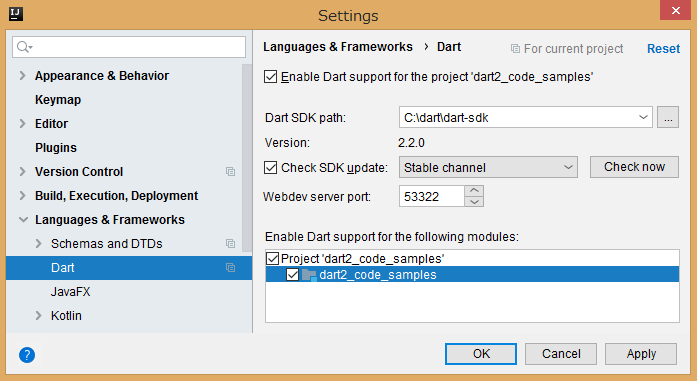Open Dart SDK path dropdown
Viewport: 697px width, 381px height.
tap(643, 117)
